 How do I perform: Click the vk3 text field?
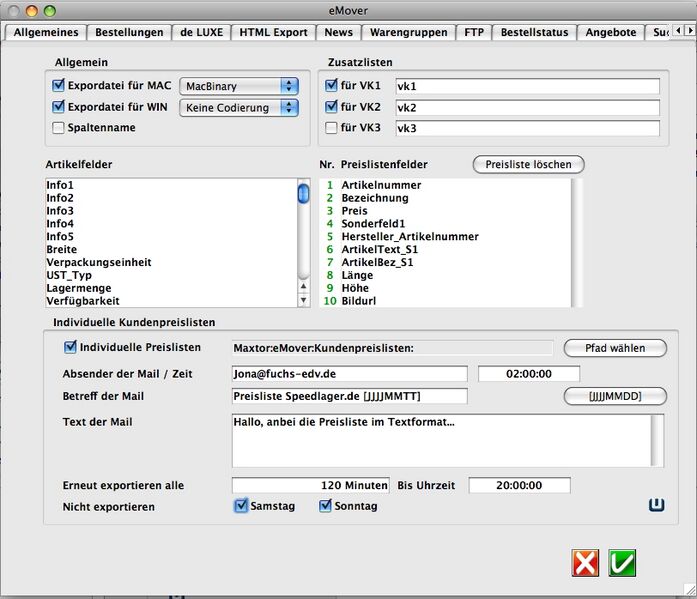coord(527,128)
